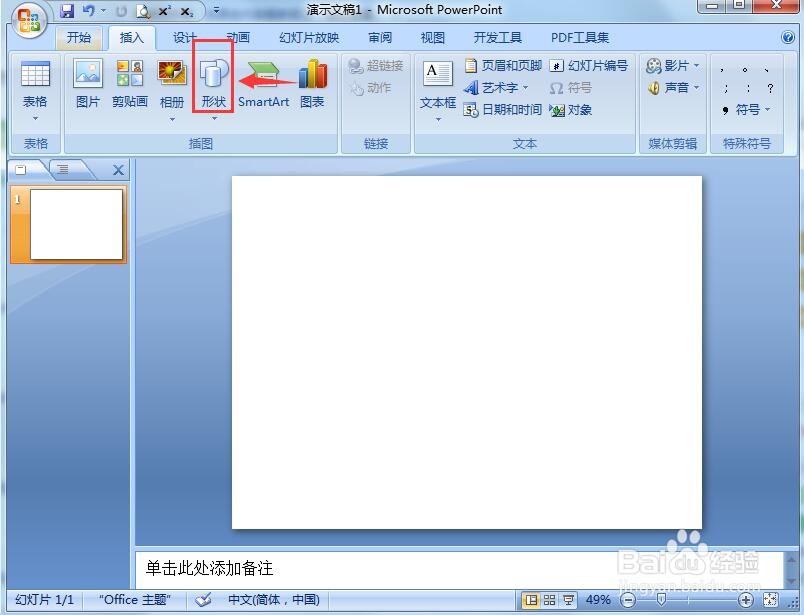The height and width of the screenshot is (615, 804).
Task: Expand the Shapes dropdown arrow
Action: coord(214,119)
